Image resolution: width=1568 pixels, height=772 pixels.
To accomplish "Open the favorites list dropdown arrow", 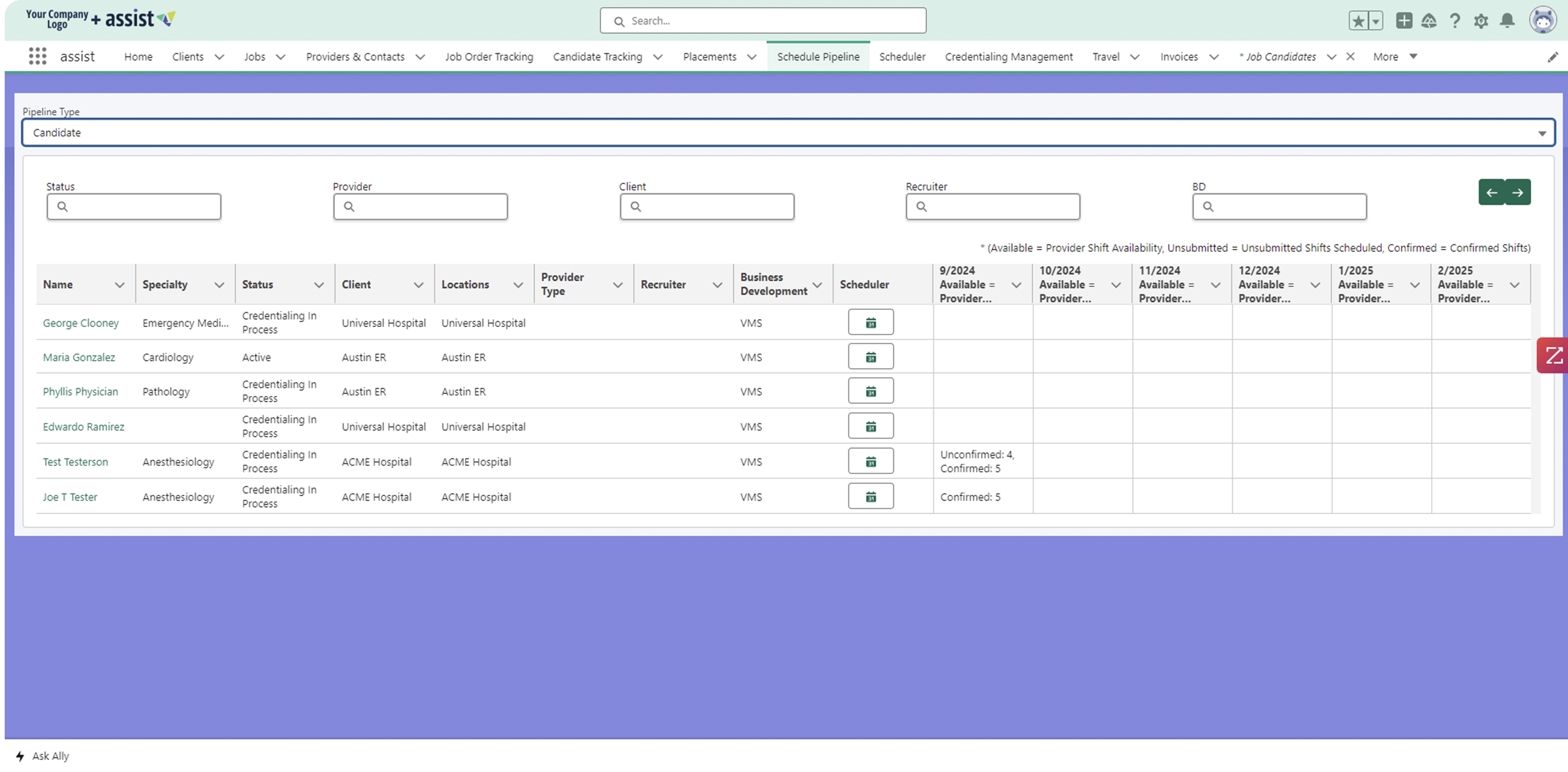I will 1376,20.
